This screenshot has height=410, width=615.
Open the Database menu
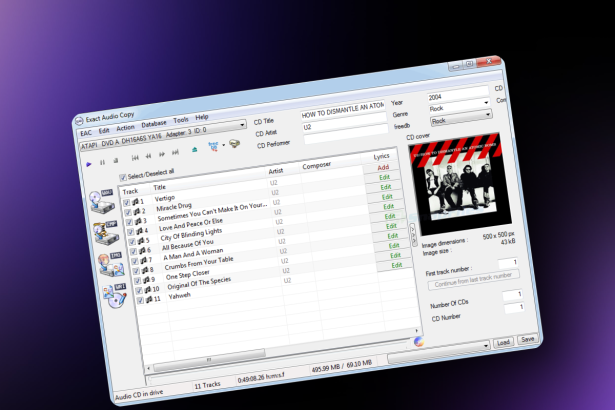(154, 124)
